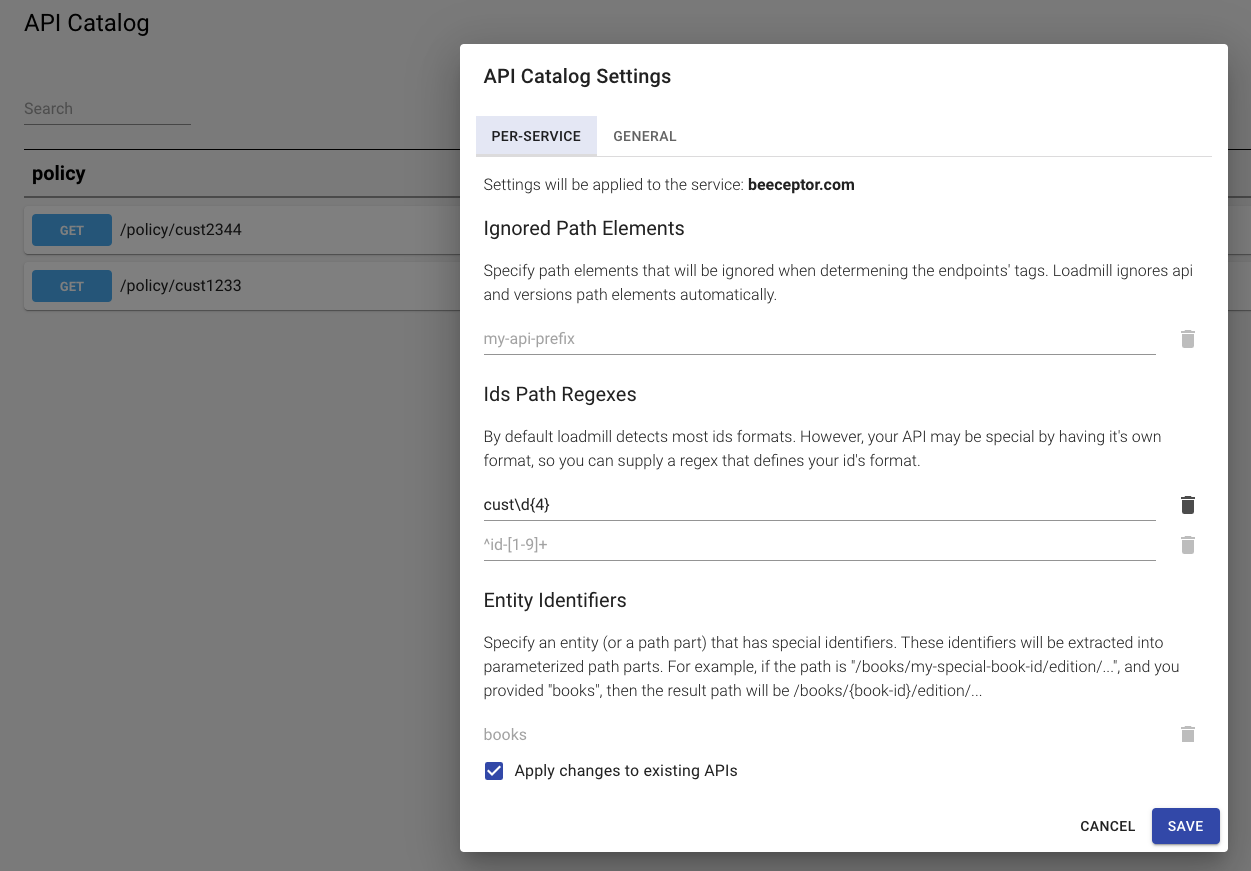
Task: Open the /policy/cust2344 endpoint path
Action: point(181,230)
